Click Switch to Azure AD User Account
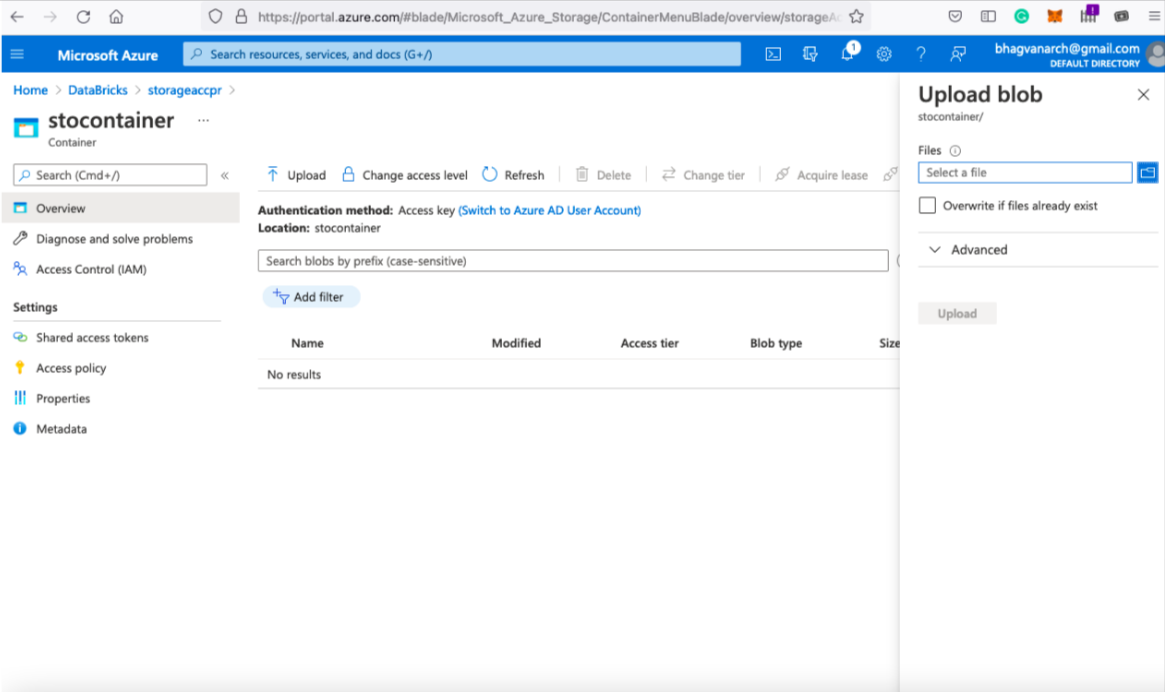The width and height of the screenshot is (1165, 692). point(549,210)
